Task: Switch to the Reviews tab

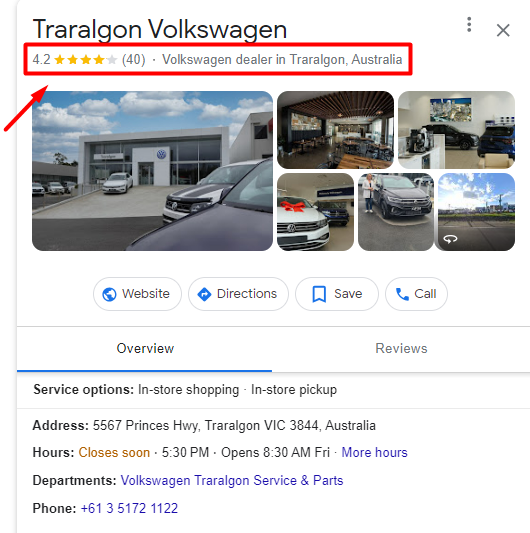Action: (x=401, y=349)
